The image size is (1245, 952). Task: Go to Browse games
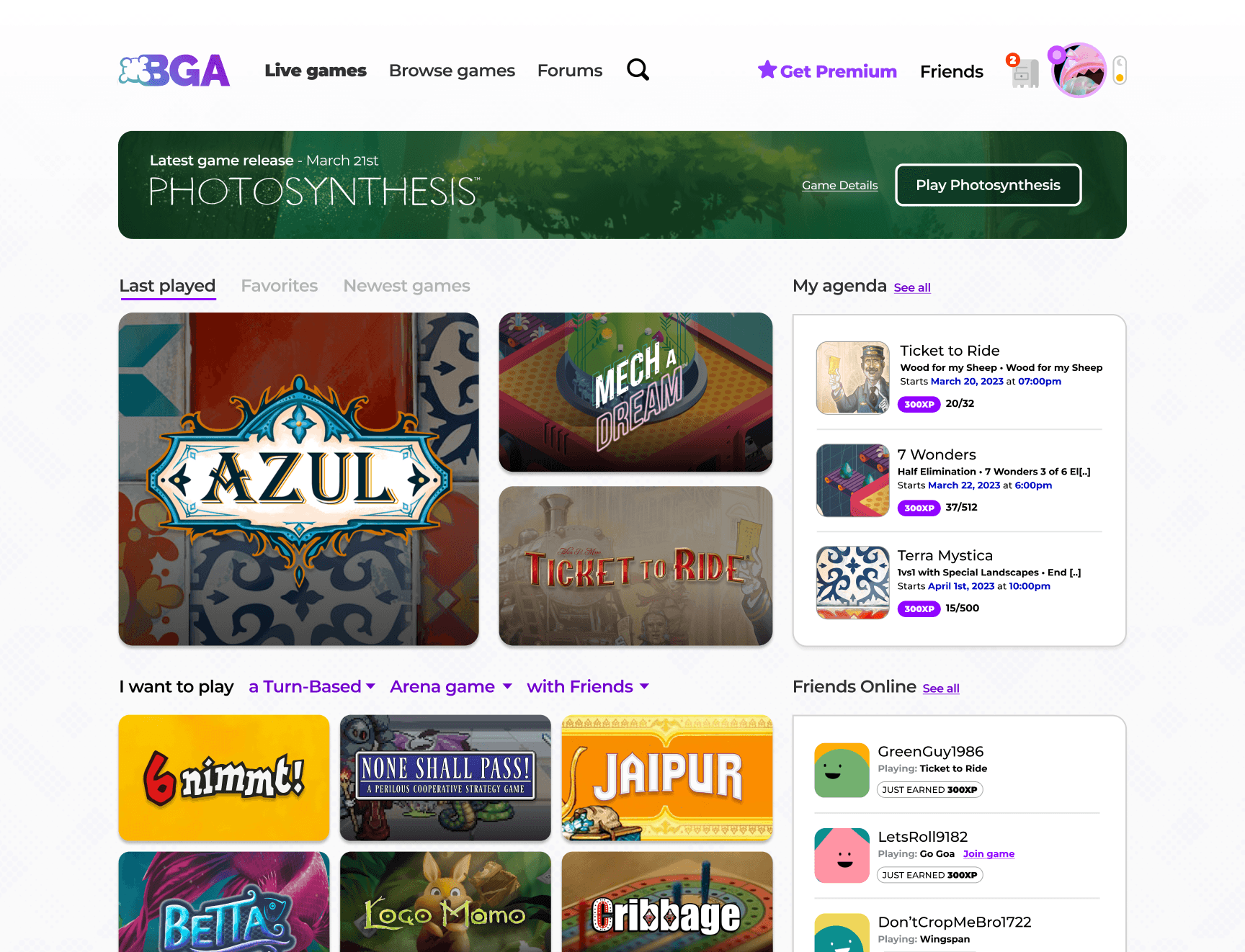click(x=452, y=71)
